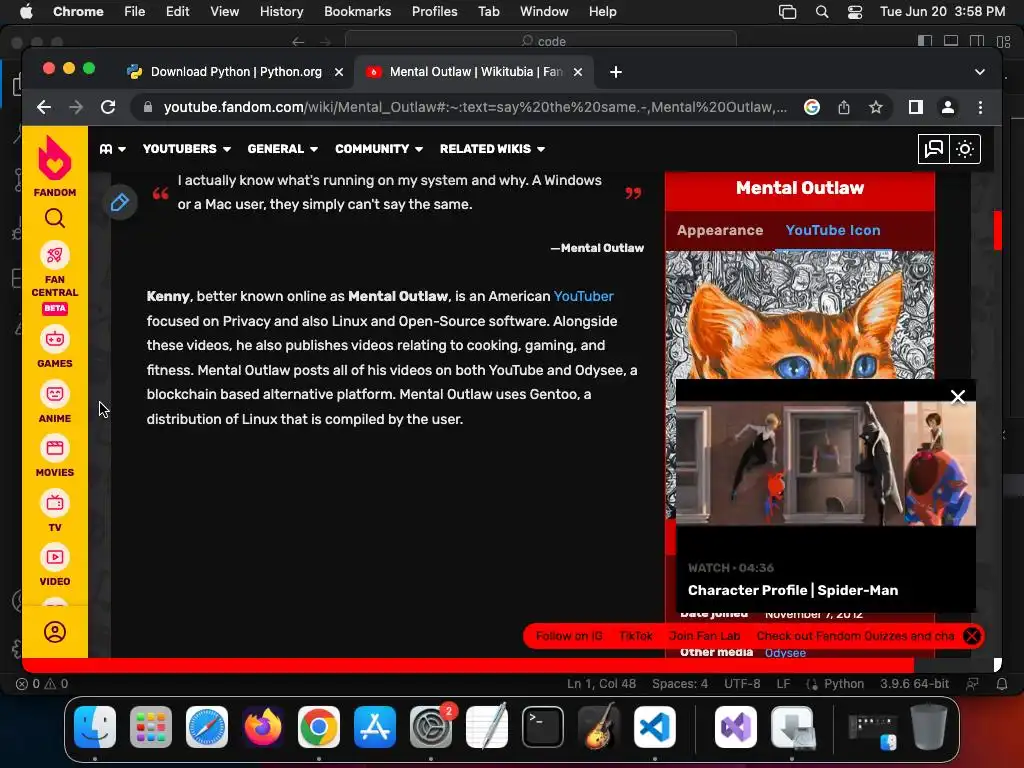Close the Spider-Man video popup
This screenshot has width=1024, height=768.
point(958,396)
